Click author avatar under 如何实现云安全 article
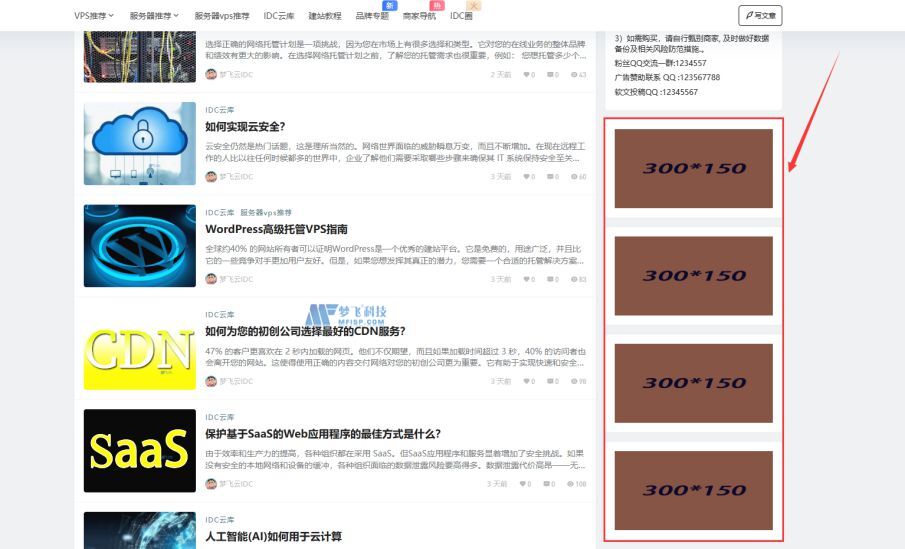Viewport: 905px width, 549px height. [x=211, y=177]
